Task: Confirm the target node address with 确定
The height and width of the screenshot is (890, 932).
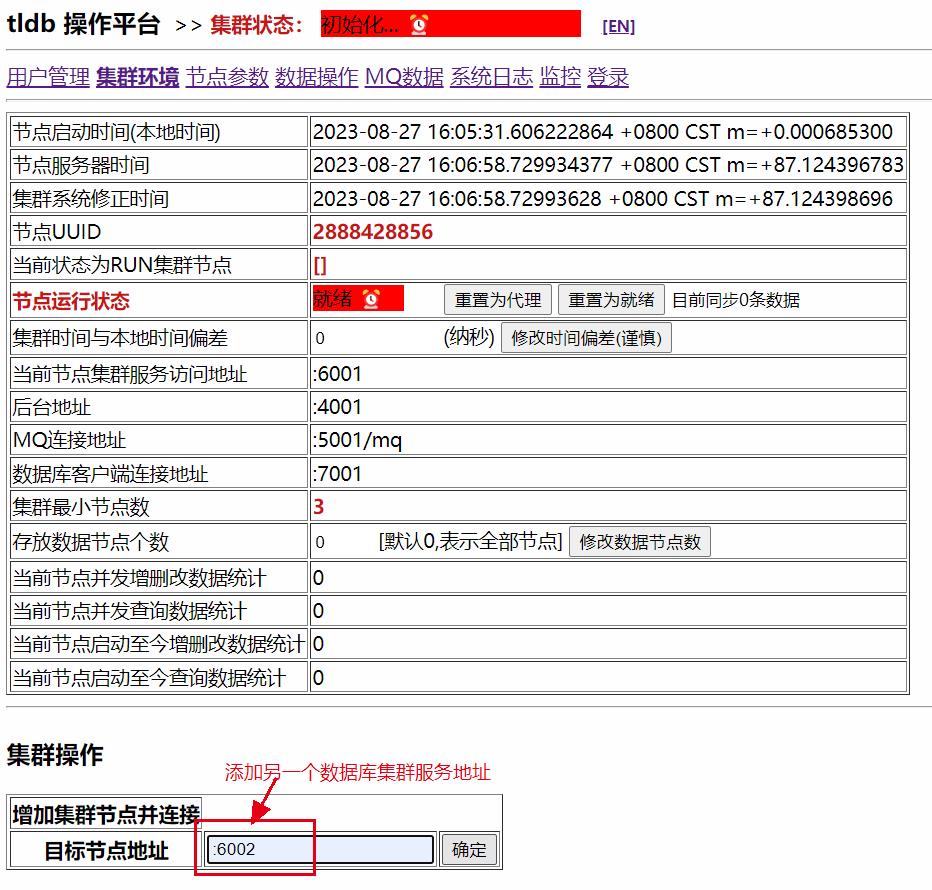Action: [x=469, y=850]
